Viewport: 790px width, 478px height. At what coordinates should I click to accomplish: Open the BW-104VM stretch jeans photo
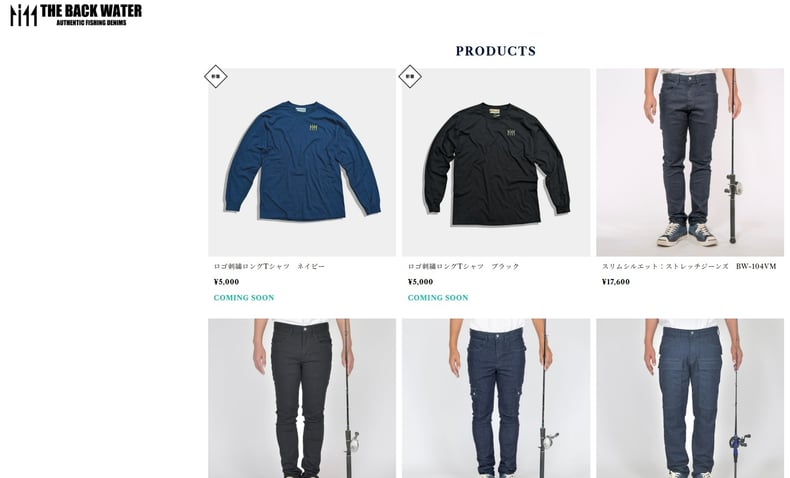(x=690, y=162)
